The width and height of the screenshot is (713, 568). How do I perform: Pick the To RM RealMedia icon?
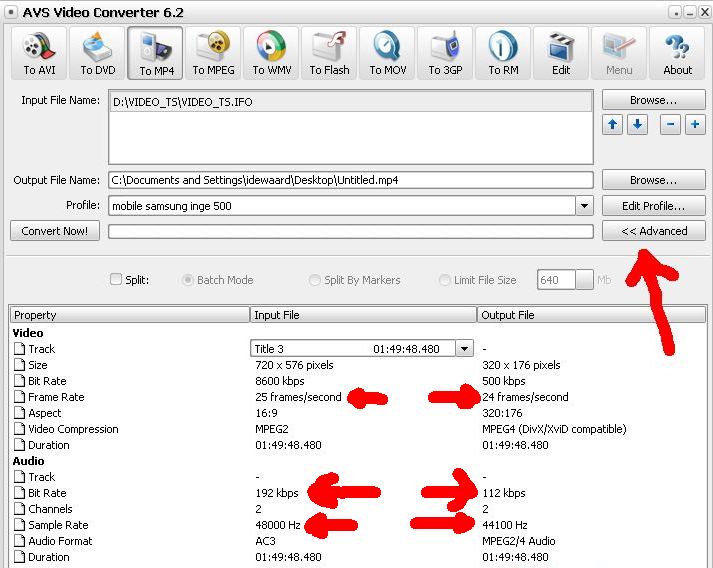point(503,53)
